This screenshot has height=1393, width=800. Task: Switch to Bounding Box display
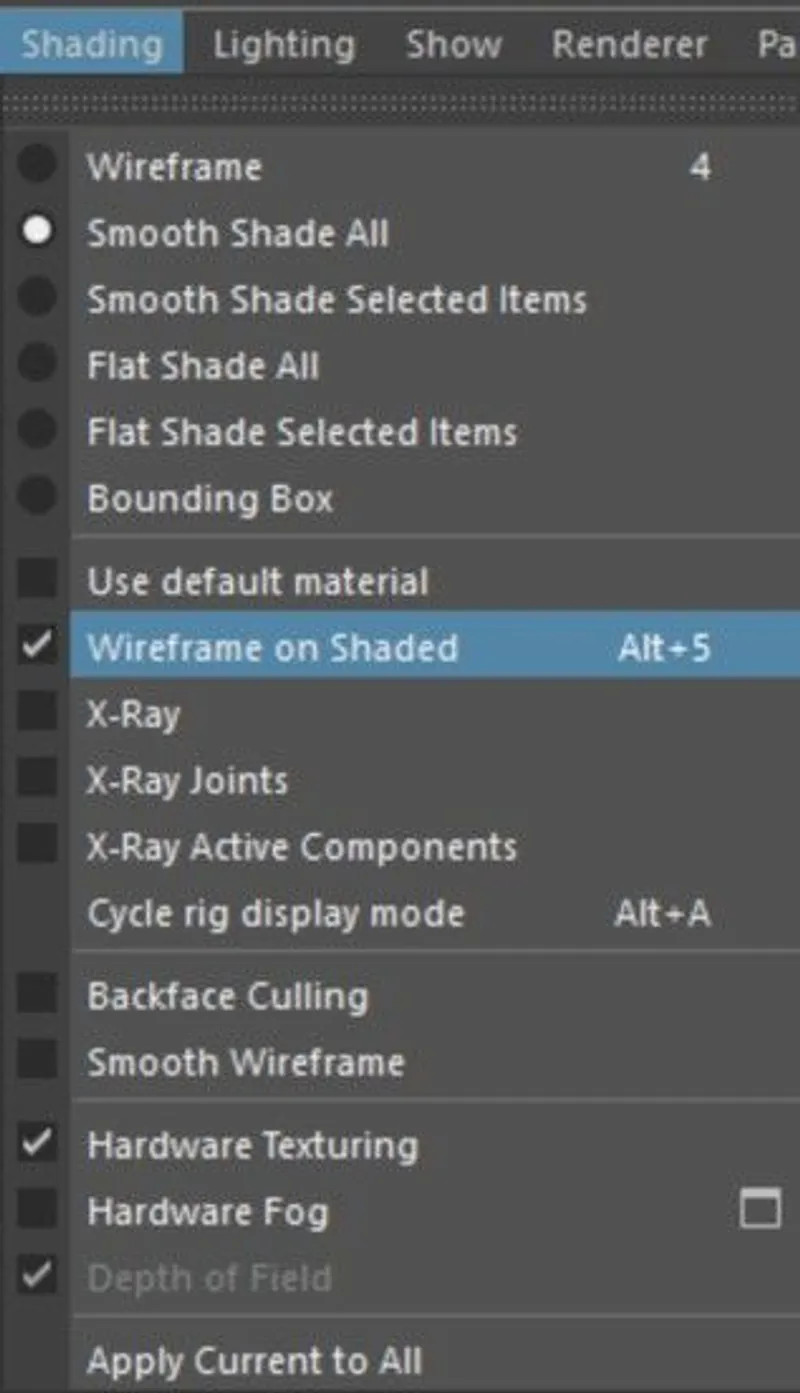[x=208, y=497]
